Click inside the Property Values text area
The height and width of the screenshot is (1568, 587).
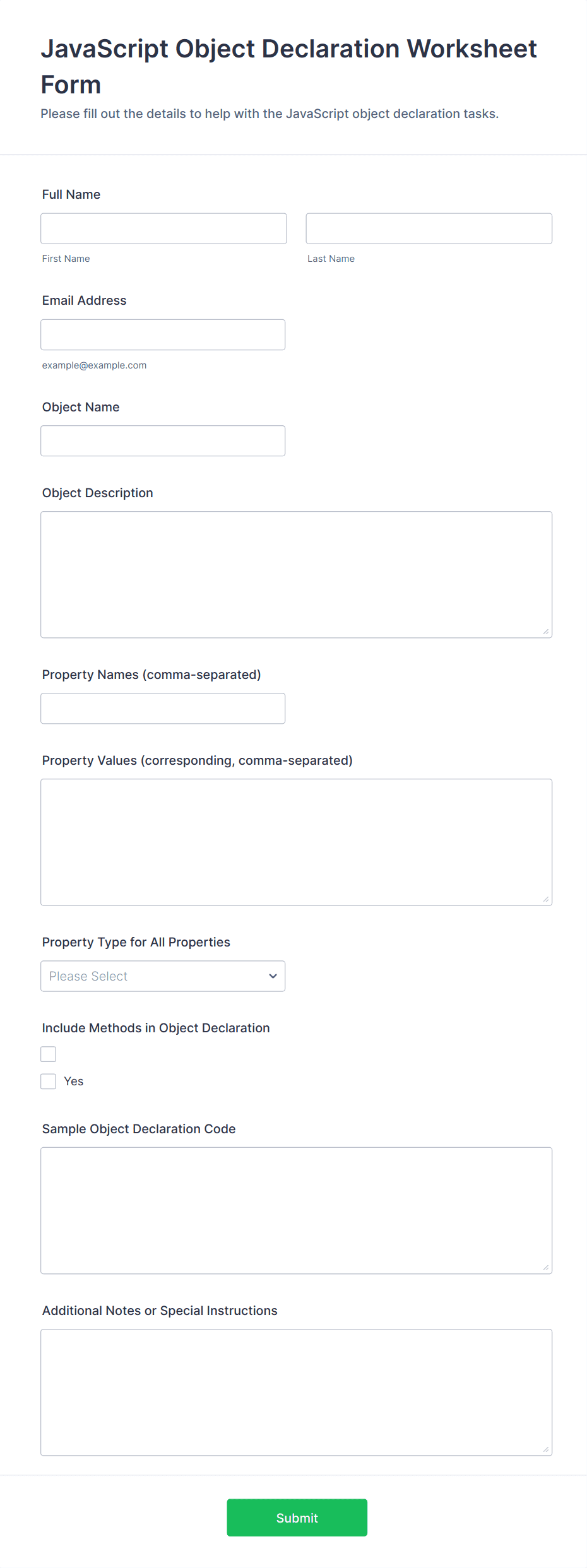[296, 842]
